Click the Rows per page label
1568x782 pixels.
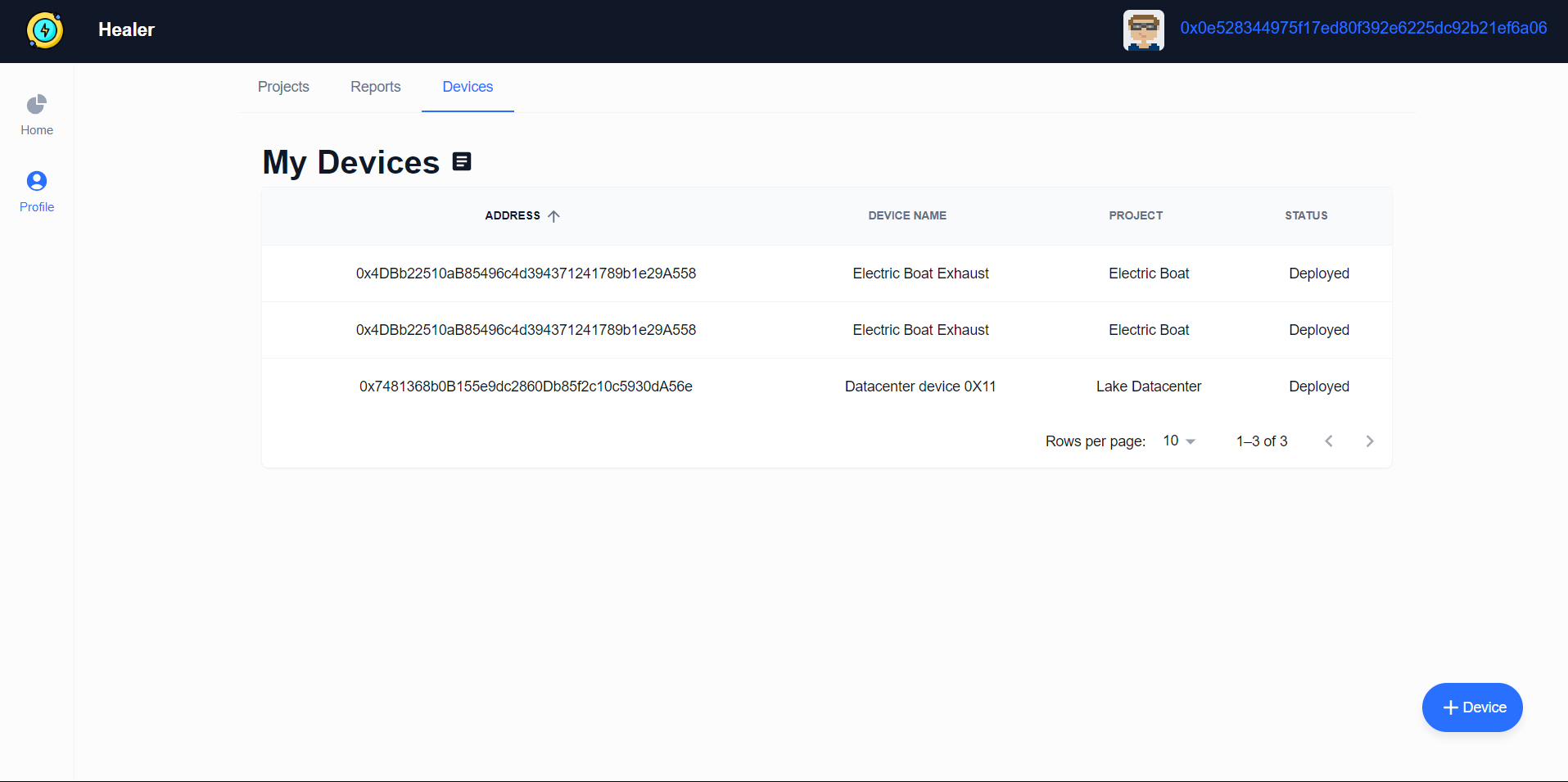(x=1096, y=441)
